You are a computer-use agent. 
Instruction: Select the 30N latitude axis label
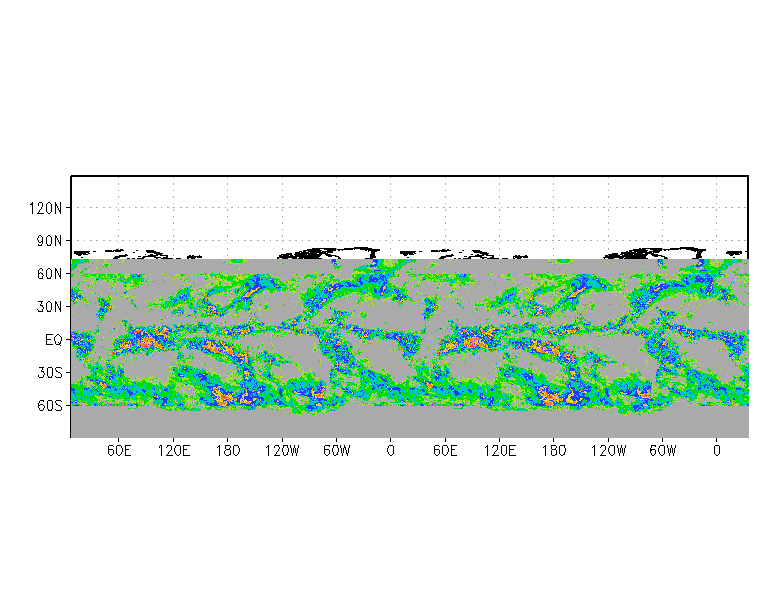pyautogui.click(x=50, y=307)
